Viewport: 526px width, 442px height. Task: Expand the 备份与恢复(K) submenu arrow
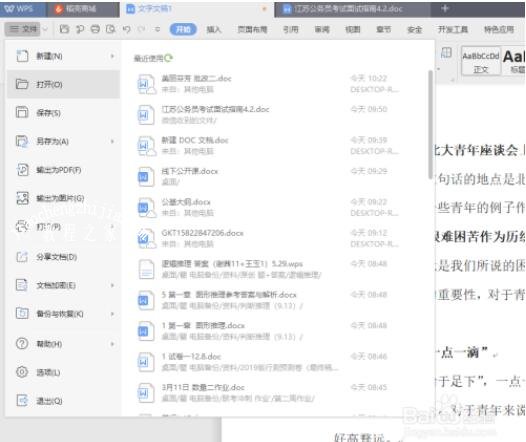tap(112, 314)
